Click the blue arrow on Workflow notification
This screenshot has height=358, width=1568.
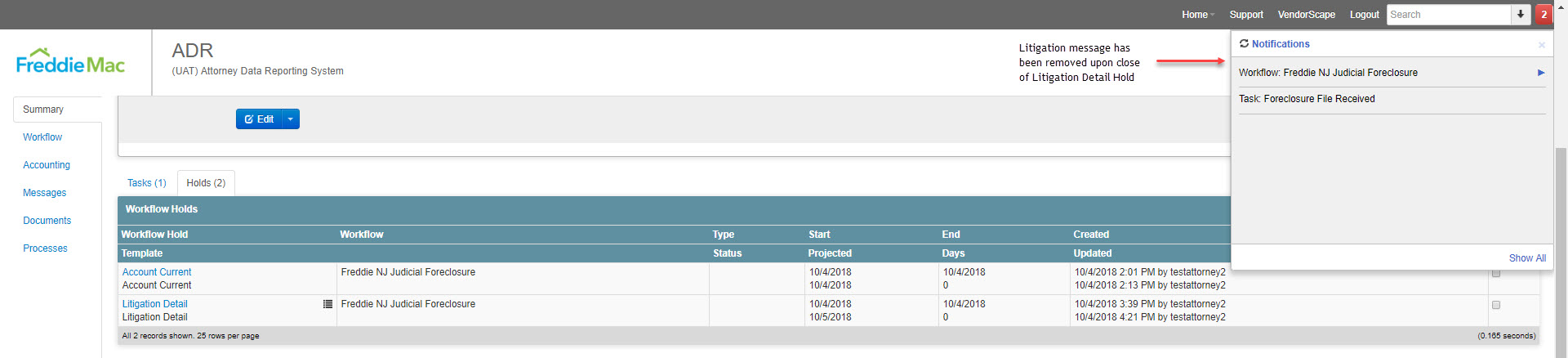click(x=1541, y=73)
